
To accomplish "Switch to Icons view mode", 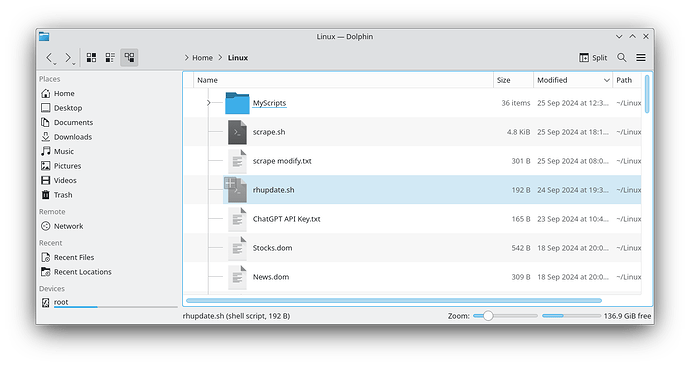I will (x=92, y=58).
